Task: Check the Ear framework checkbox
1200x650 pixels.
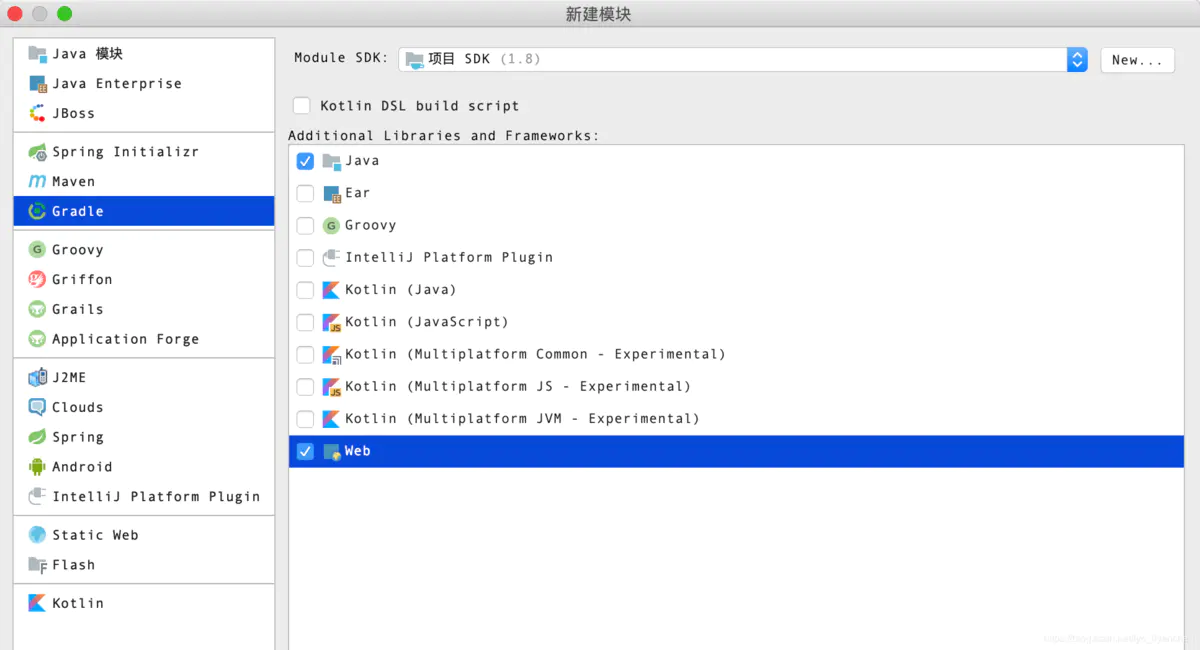Action: (x=305, y=193)
